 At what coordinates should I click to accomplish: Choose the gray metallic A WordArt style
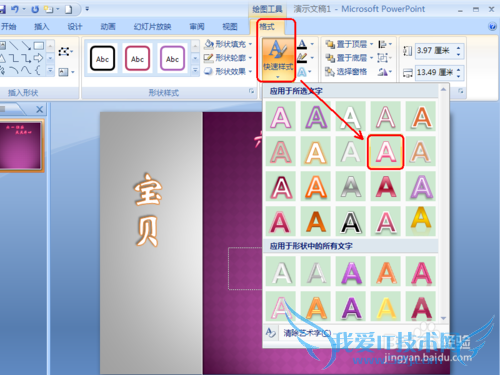tap(351, 186)
